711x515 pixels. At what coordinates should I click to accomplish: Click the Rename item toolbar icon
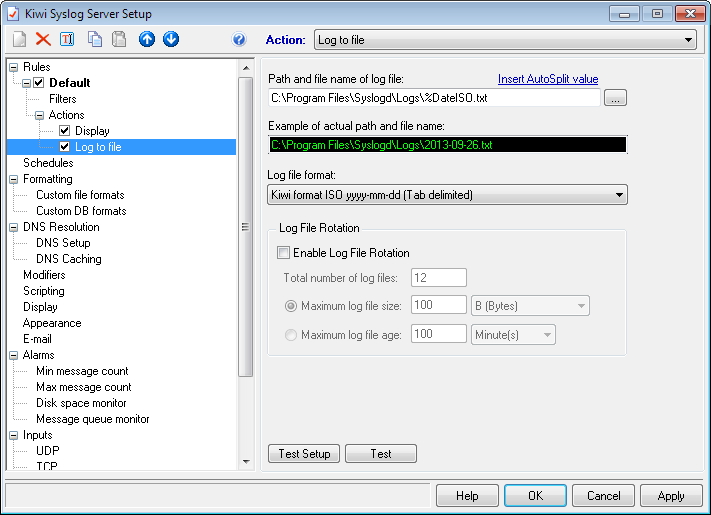tap(67, 40)
